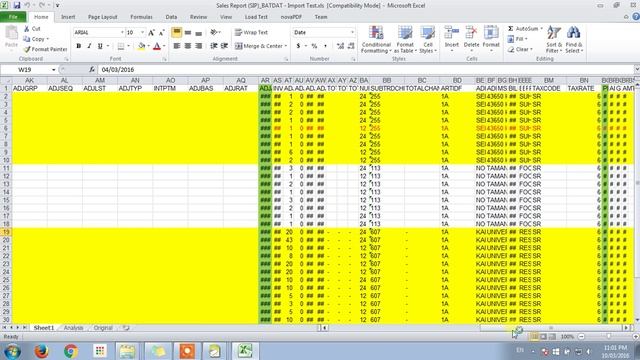Viewport: 640px width, 360px height.
Task: Open the Name Box dropdown arrow
Action: (x=53, y=70)
